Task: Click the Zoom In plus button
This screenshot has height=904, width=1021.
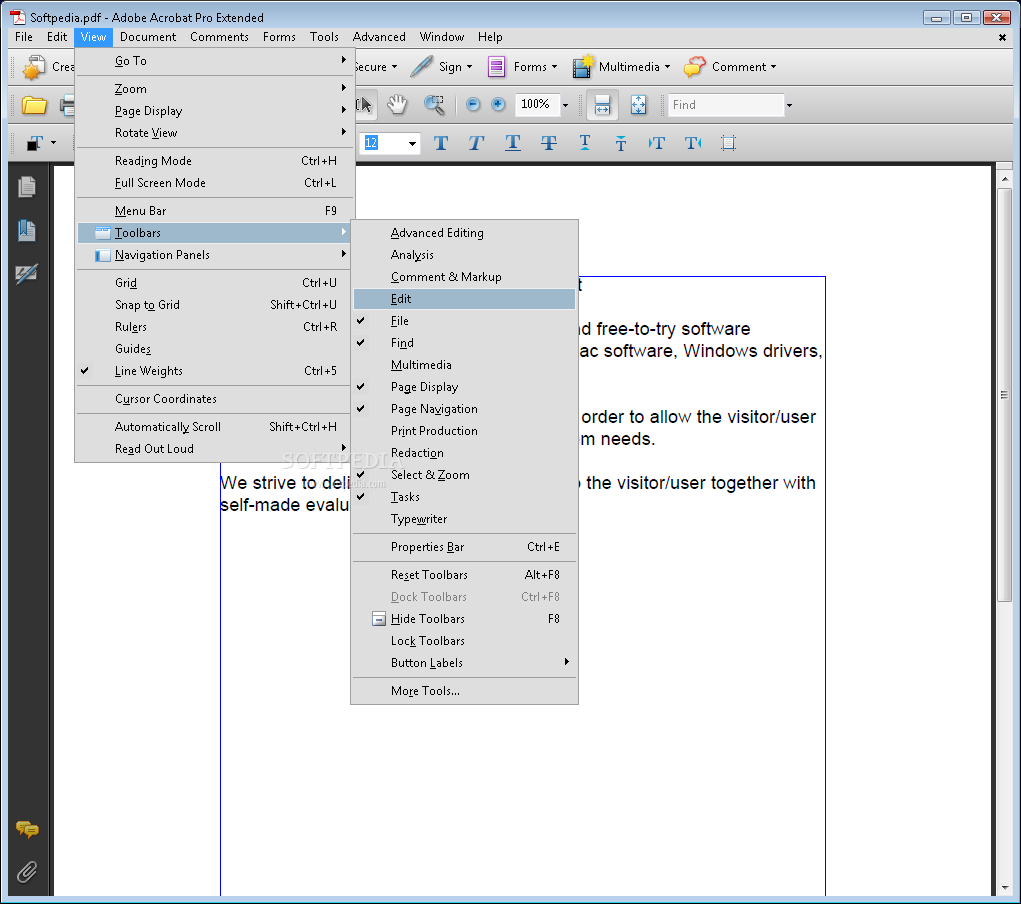Action: 498,104
